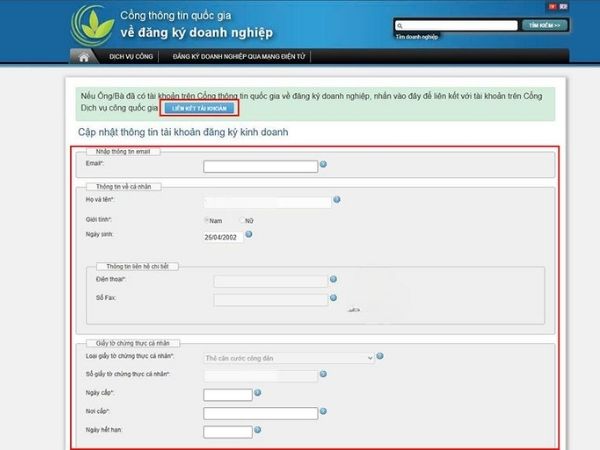Click the help icon beside Điện thoại

pyautogui.click(x=333, y=279)
